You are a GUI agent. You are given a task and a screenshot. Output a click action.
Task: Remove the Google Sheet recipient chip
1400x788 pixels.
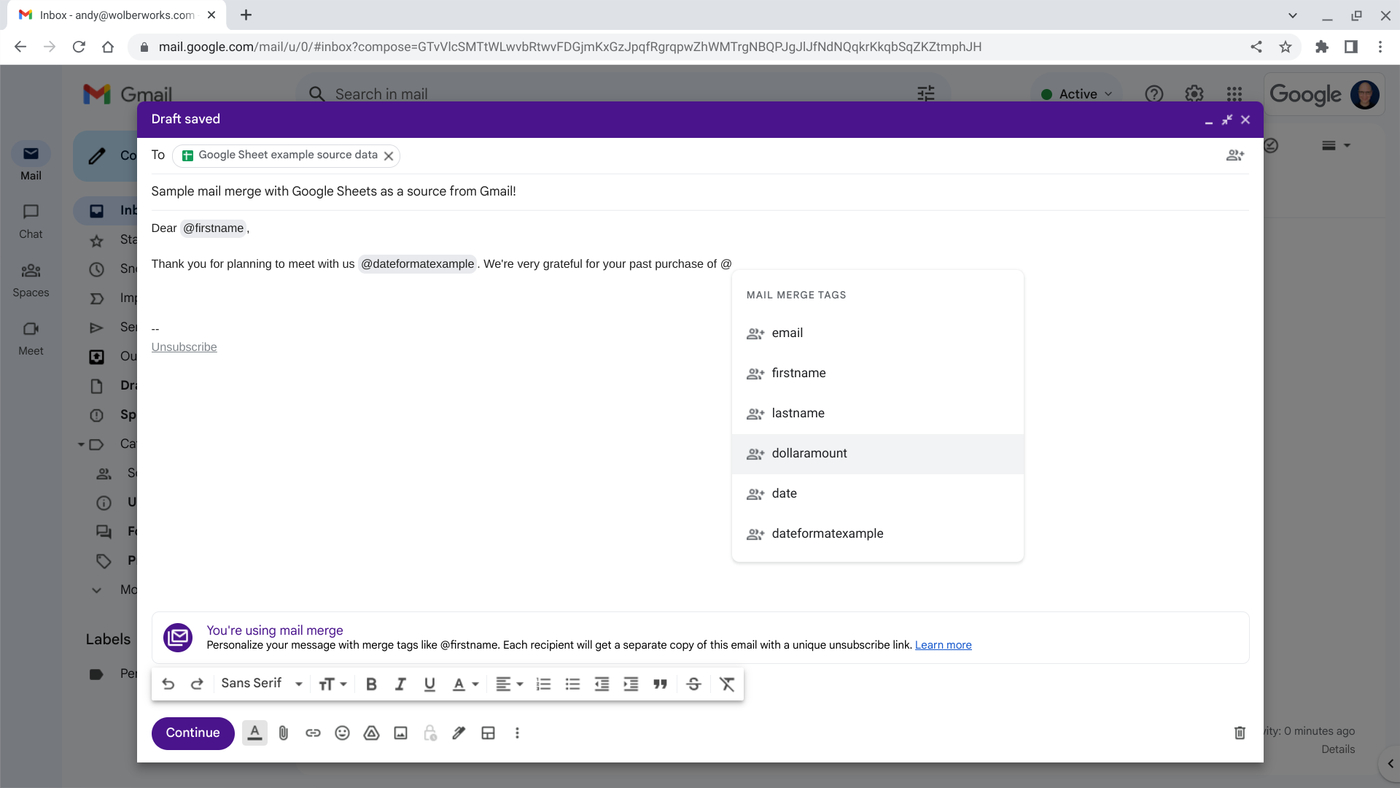(389, 155)
